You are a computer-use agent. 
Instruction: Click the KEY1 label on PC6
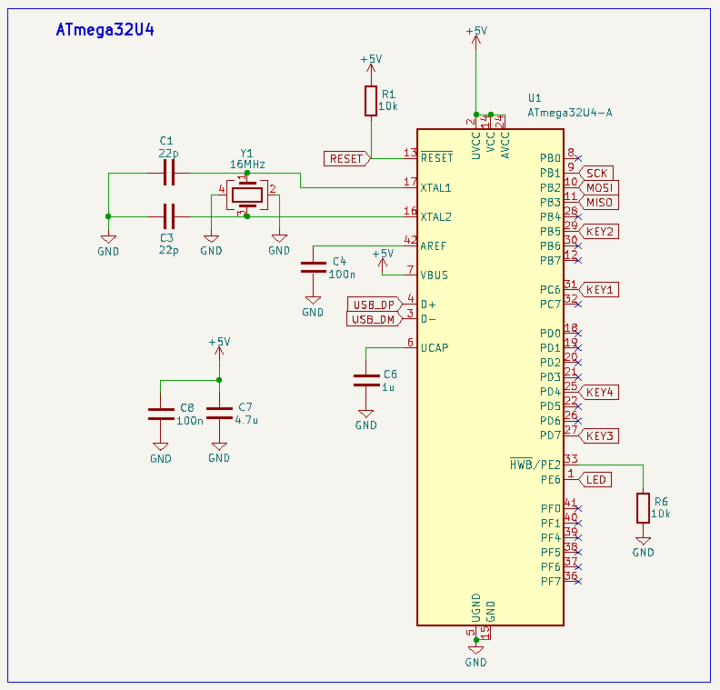pos(601,289)
